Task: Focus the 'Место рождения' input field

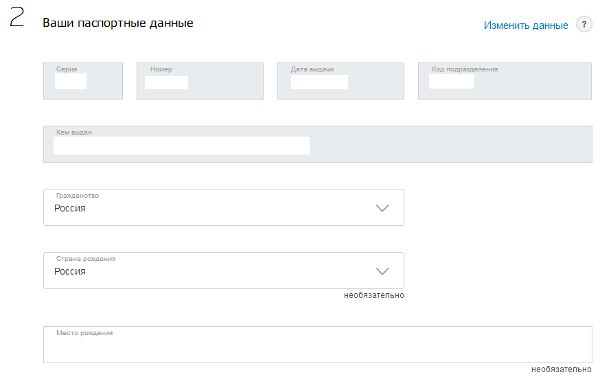Action: click(x=318, y=345)
